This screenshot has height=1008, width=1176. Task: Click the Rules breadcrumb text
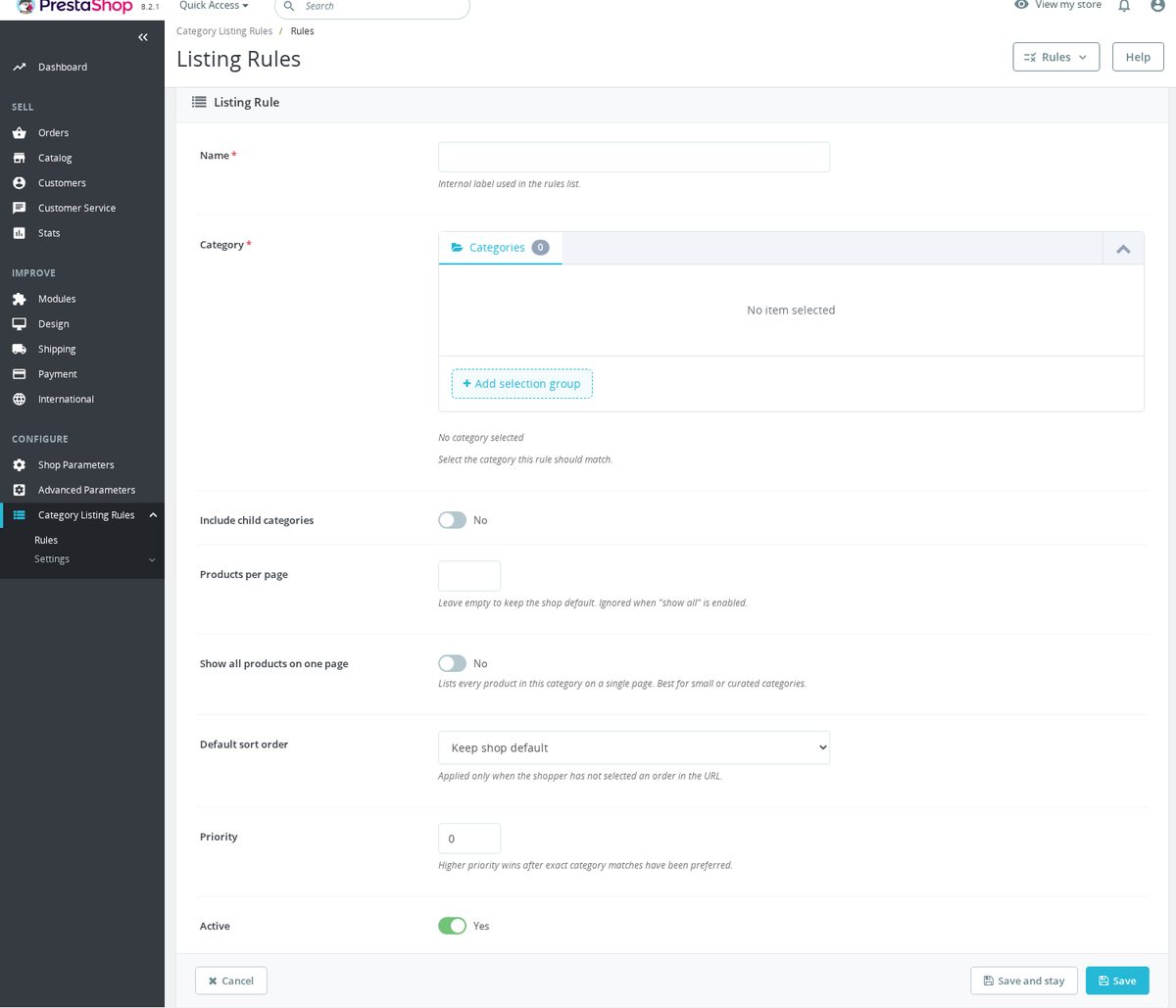click(302, 31)
